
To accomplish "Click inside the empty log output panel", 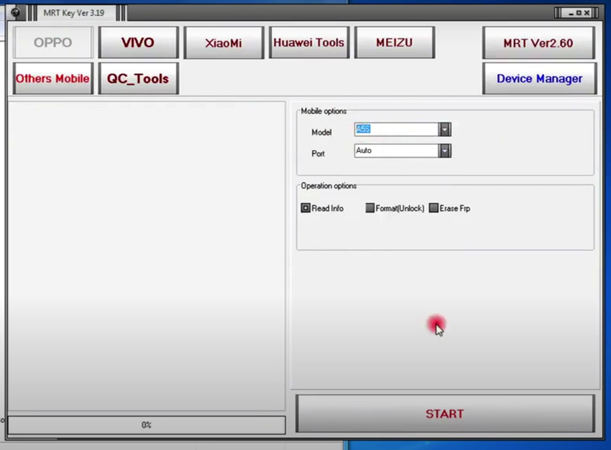I will 146,254.
